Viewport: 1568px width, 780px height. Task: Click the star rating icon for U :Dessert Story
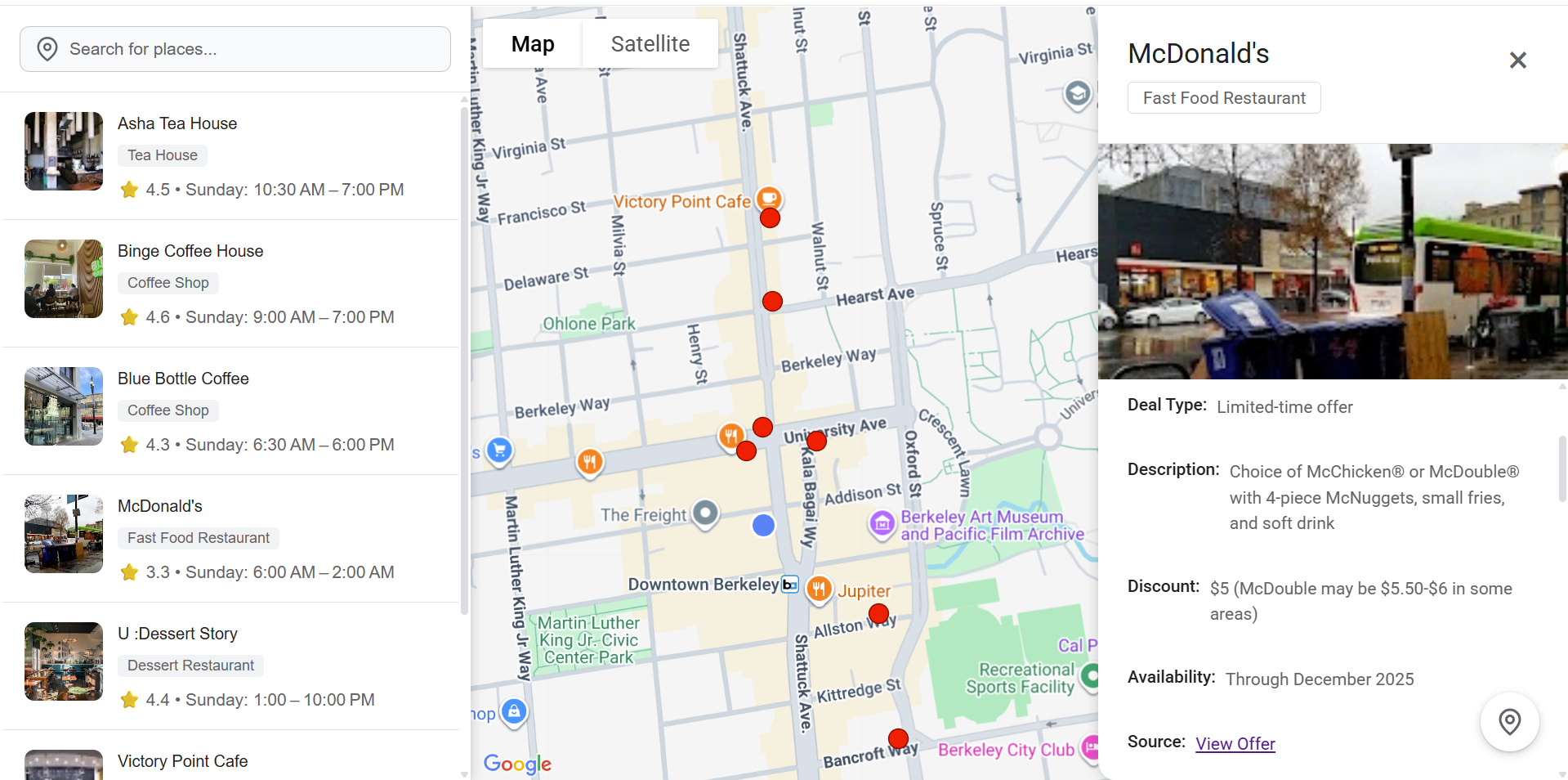[129, 700]
